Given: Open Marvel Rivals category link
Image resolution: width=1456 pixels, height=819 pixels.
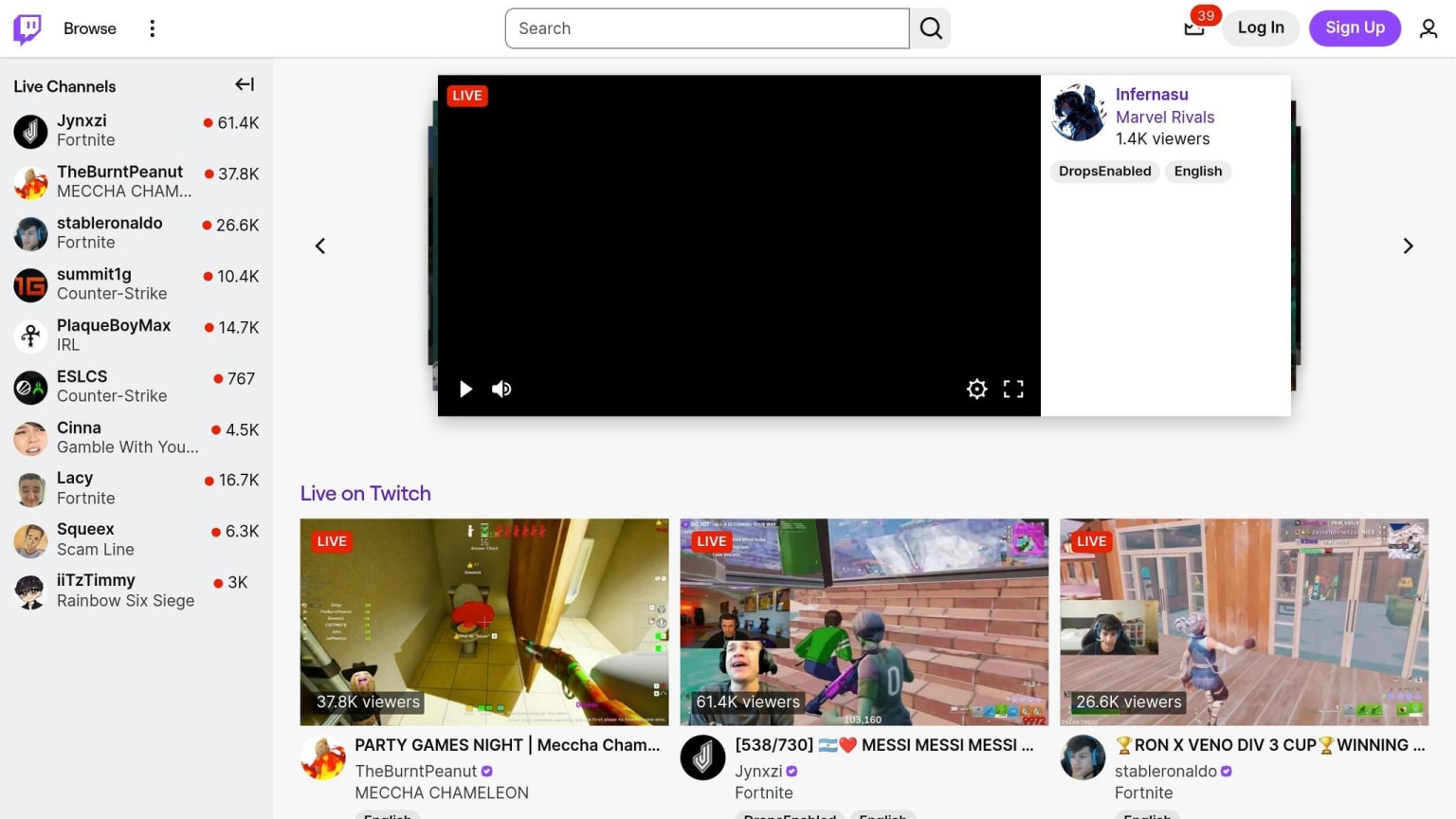Looking at the screenshot, I should [x=1165, y=117].
